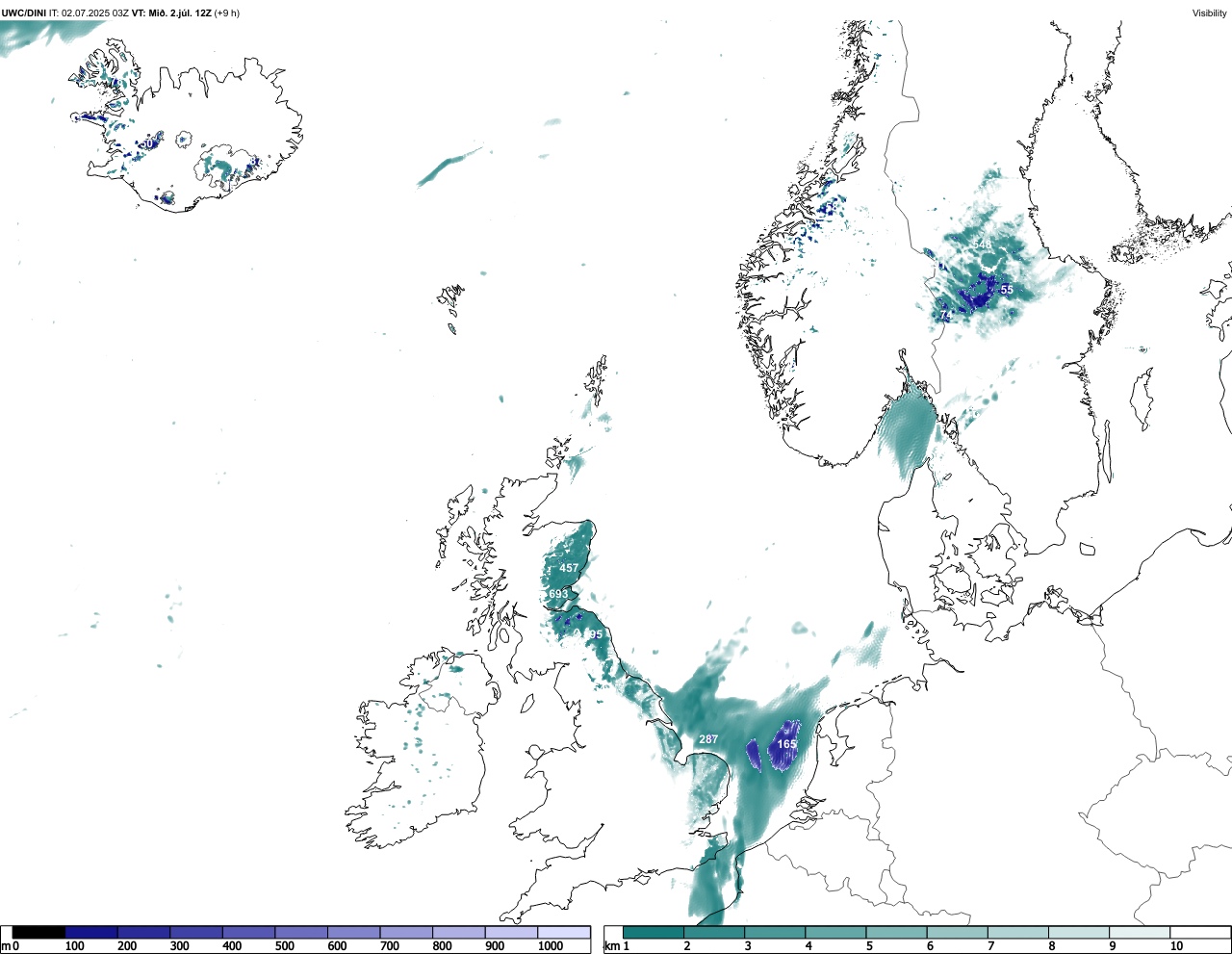Click the 'km' unit label of the legend
The height and width of the screenshot is (954, 1232).
tap(611, 947)
